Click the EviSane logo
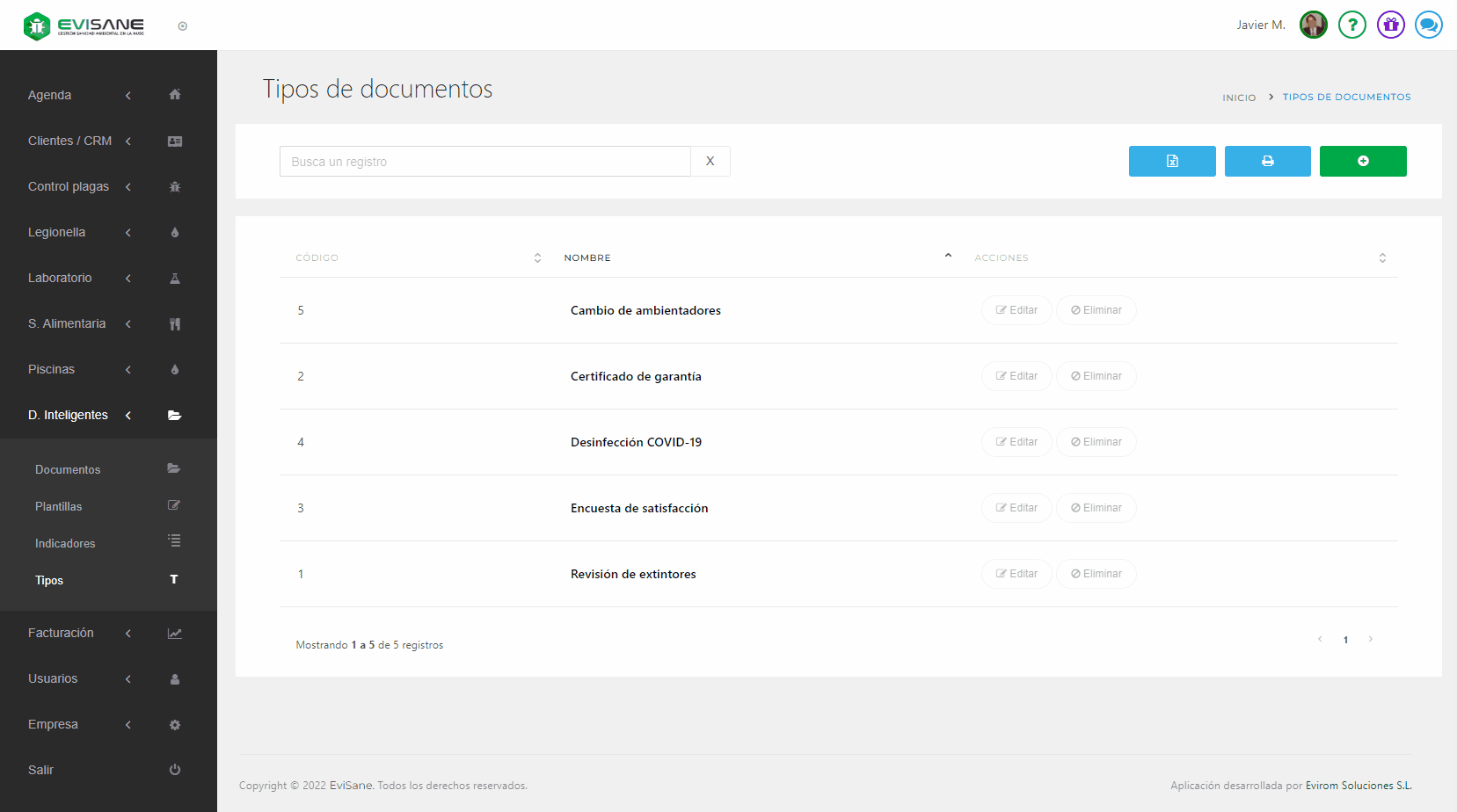The image size is (1457, 812). tap(84, 25)
